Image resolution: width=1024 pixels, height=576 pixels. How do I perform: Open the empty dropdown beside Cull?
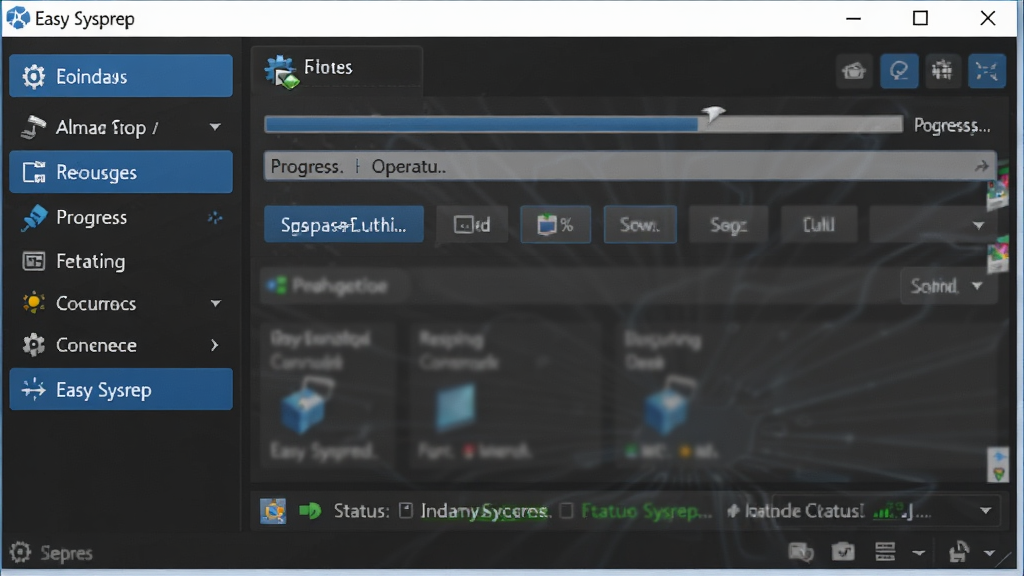coord(935,225)
